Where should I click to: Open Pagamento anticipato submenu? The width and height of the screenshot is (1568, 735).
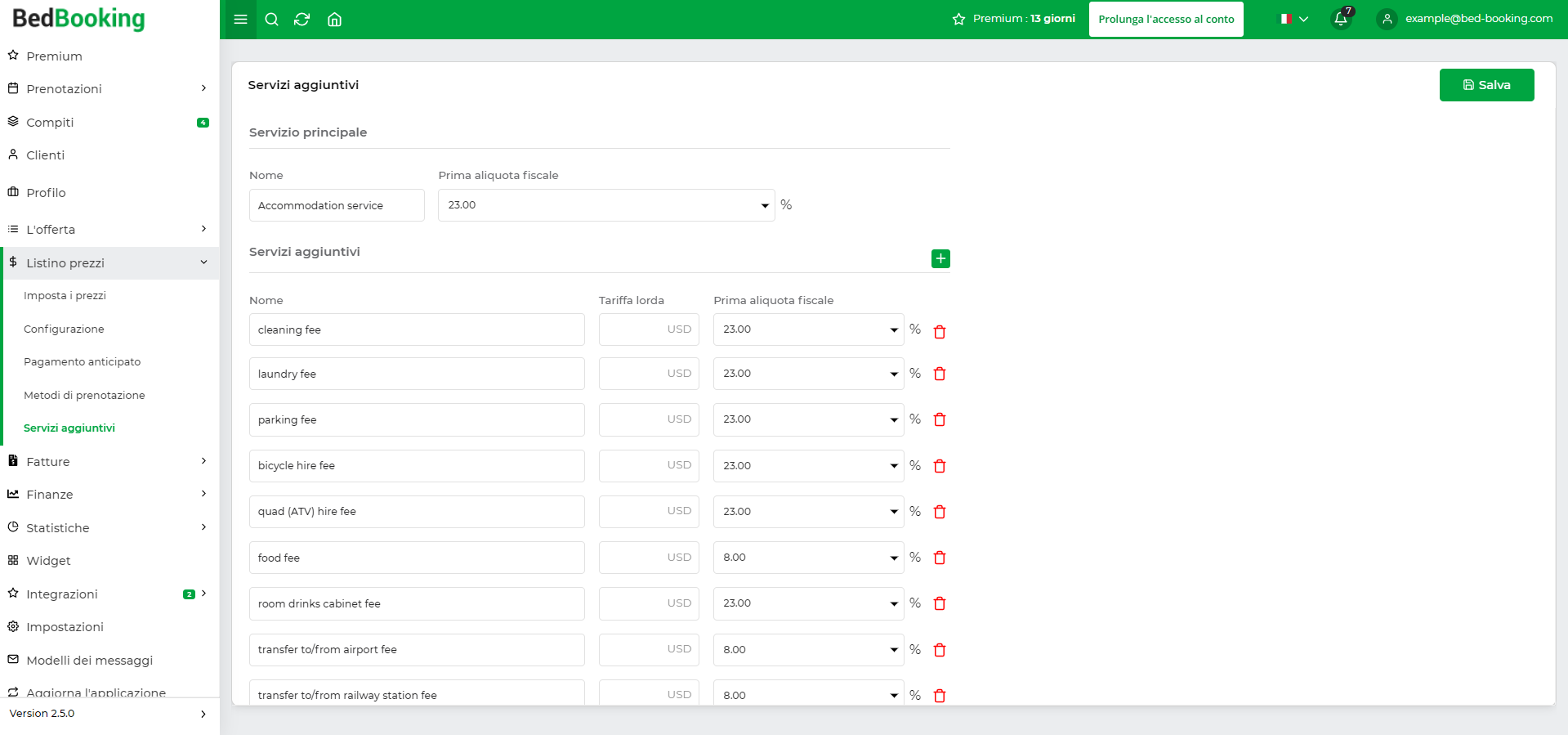82,361
